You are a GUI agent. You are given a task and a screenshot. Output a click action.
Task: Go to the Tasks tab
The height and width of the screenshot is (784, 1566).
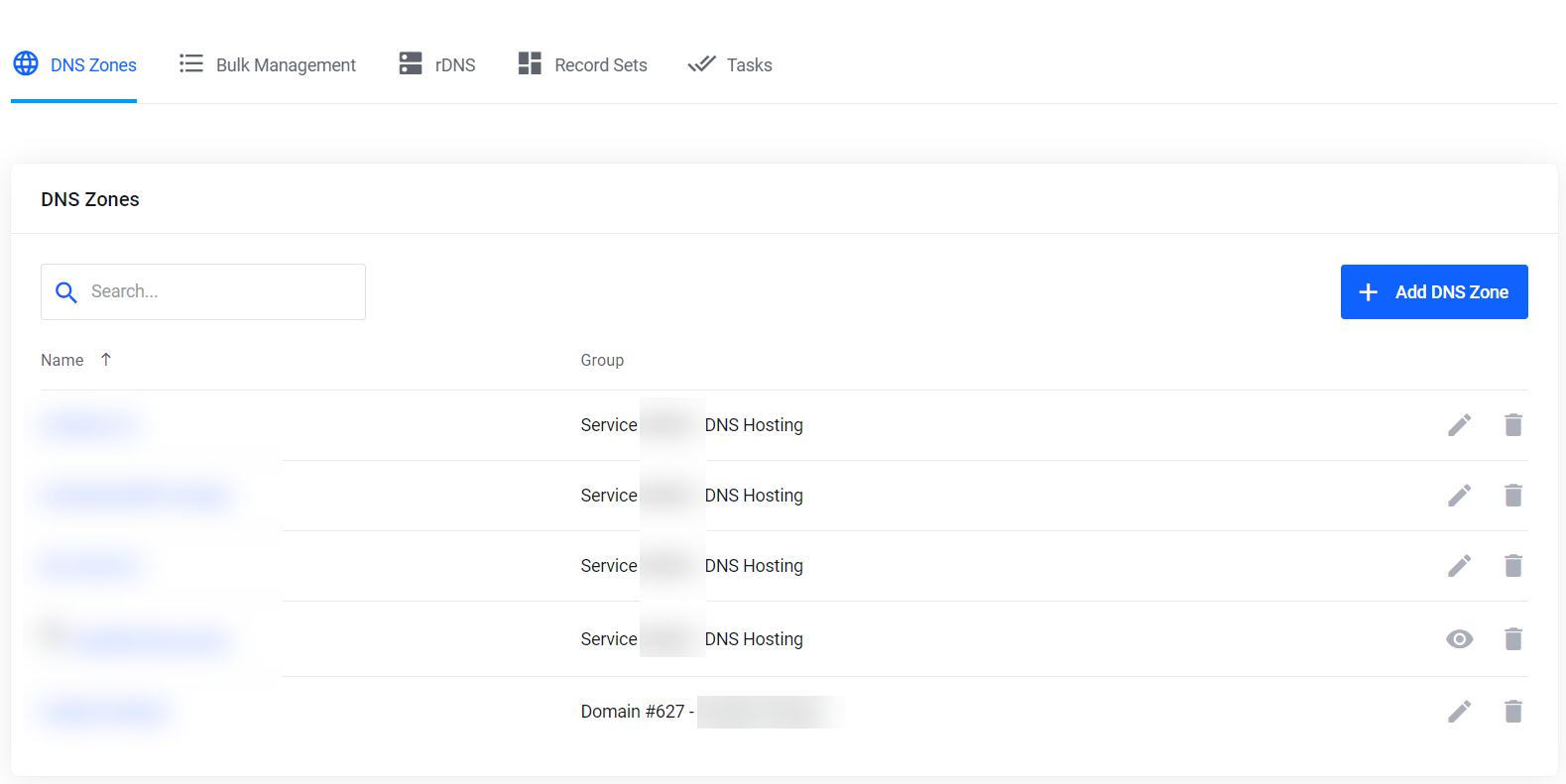[731, 65]
